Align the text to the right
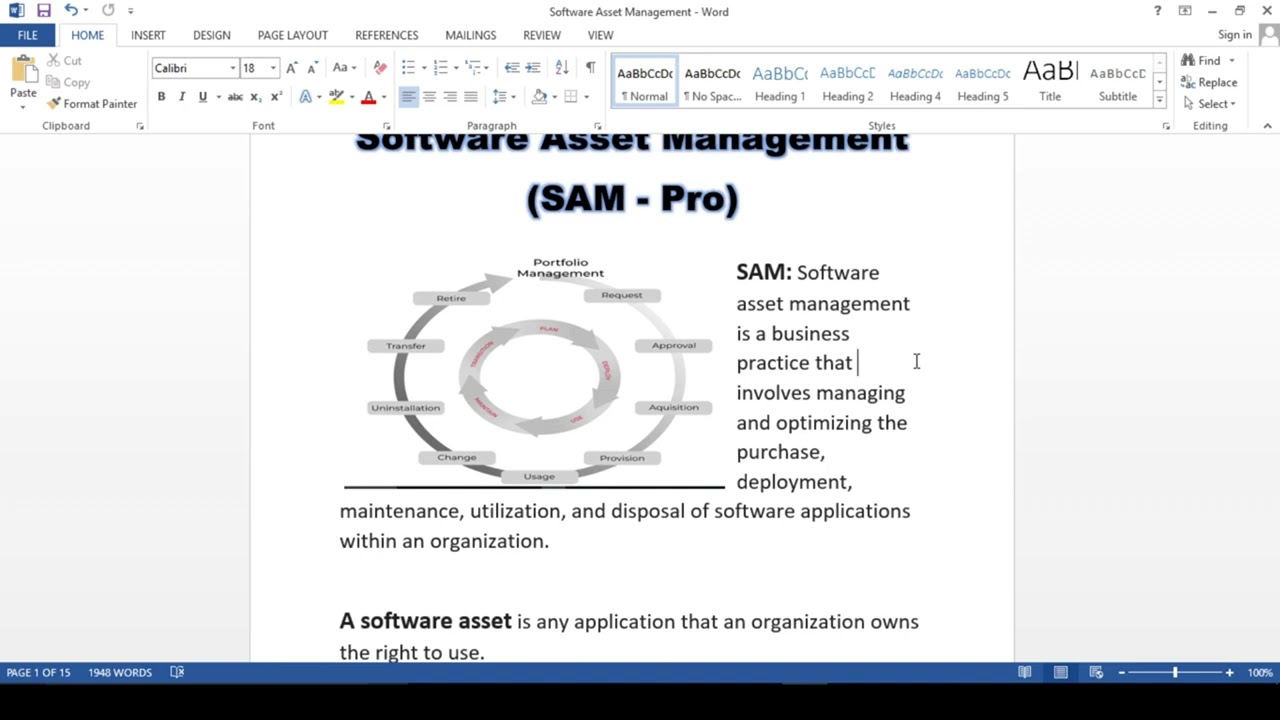 click(x=450, y=97)
